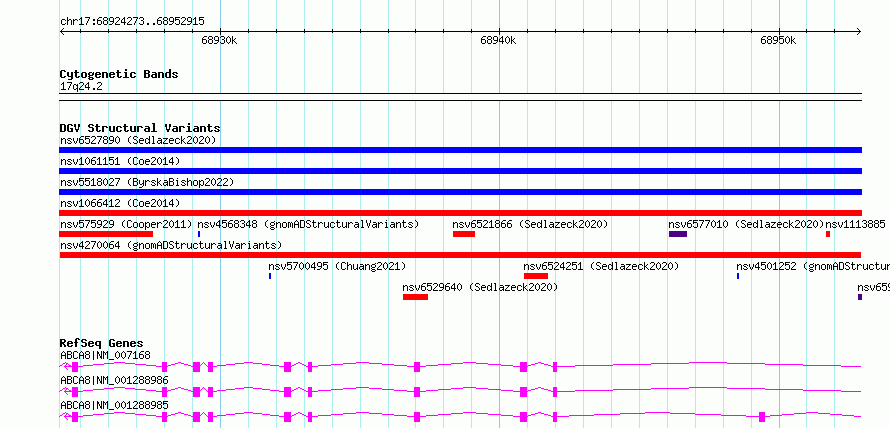Select the short red bar under nsv6521866
This screenshot has width=890, height=428.
click(x=464, y=234)
